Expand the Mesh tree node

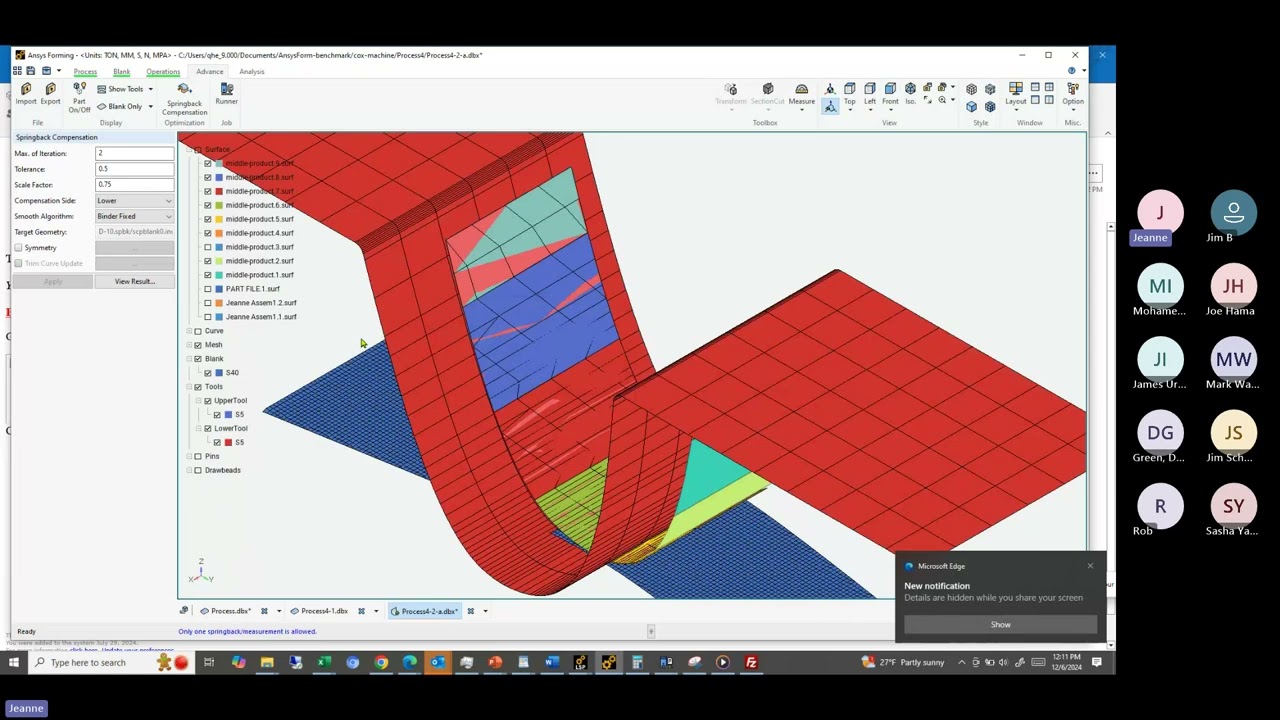click(x=189, y=345)
